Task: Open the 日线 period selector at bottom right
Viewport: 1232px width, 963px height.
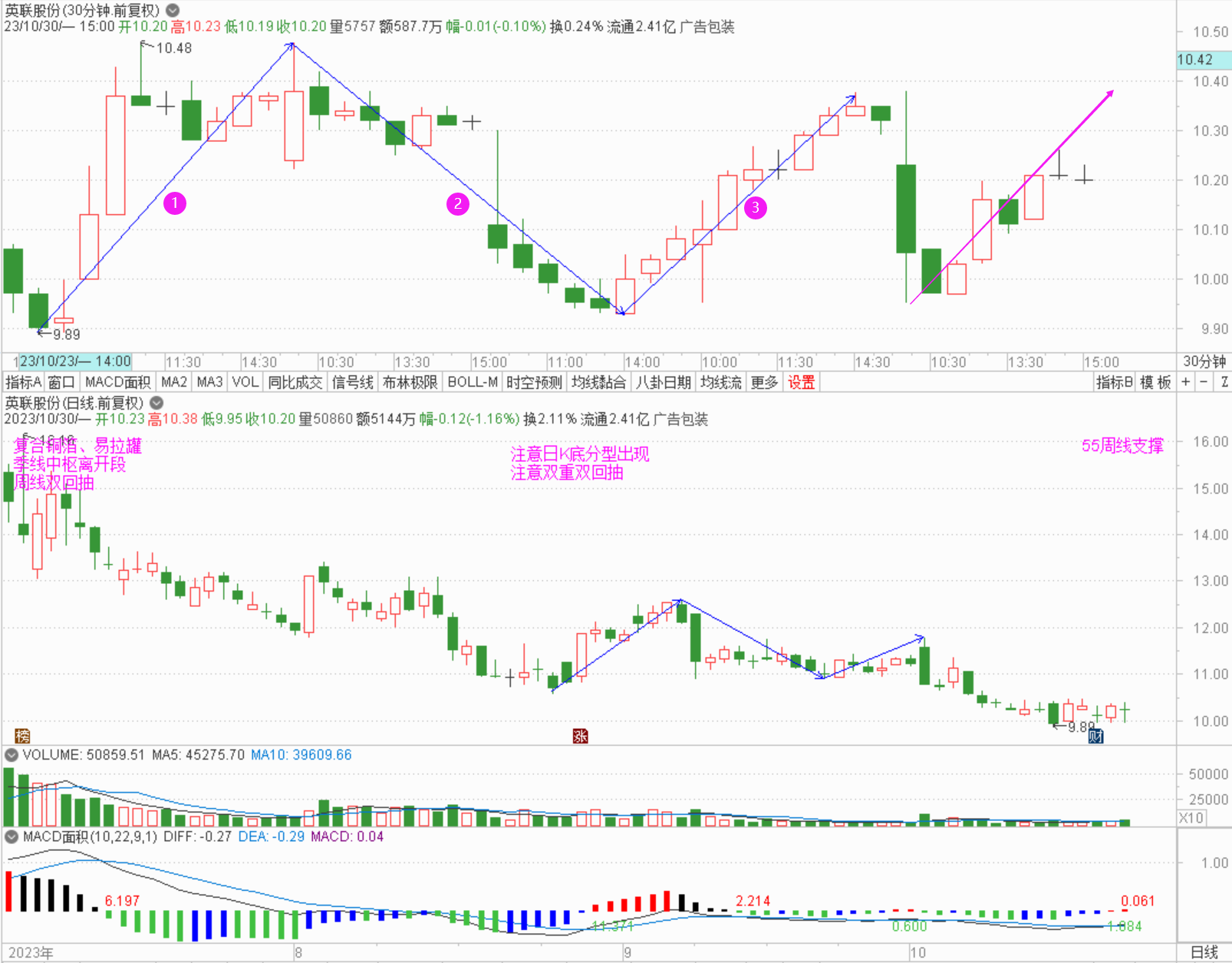Action: click(x=1204, y=952)
